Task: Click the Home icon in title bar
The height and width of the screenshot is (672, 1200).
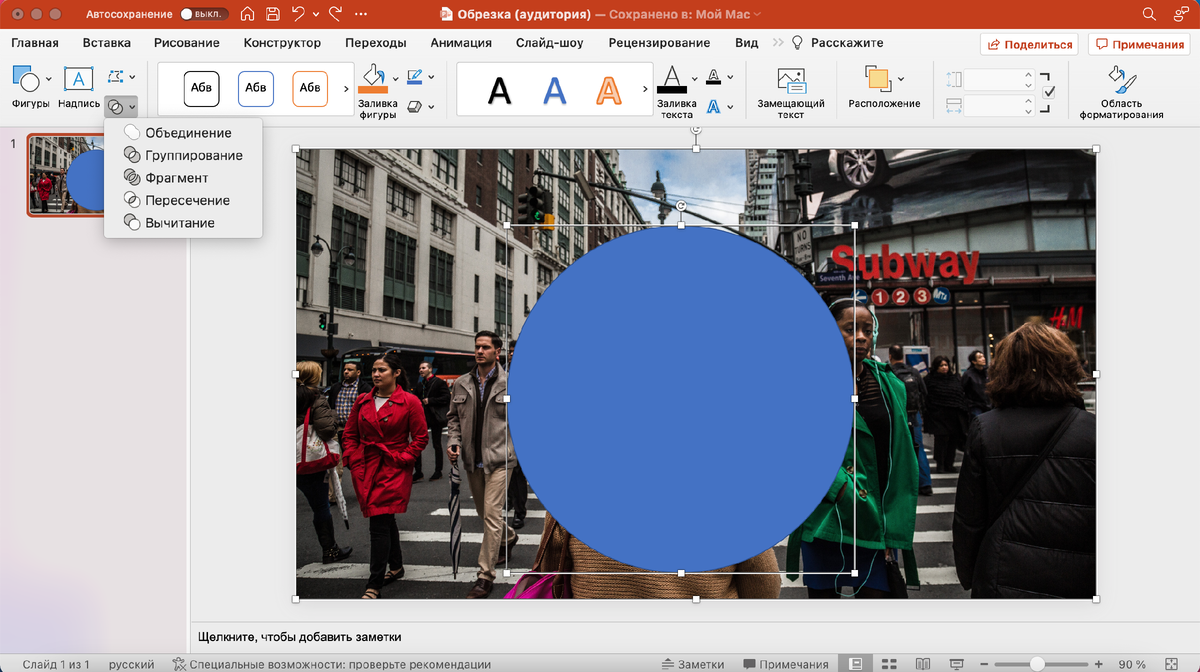Action: (247, 14)
